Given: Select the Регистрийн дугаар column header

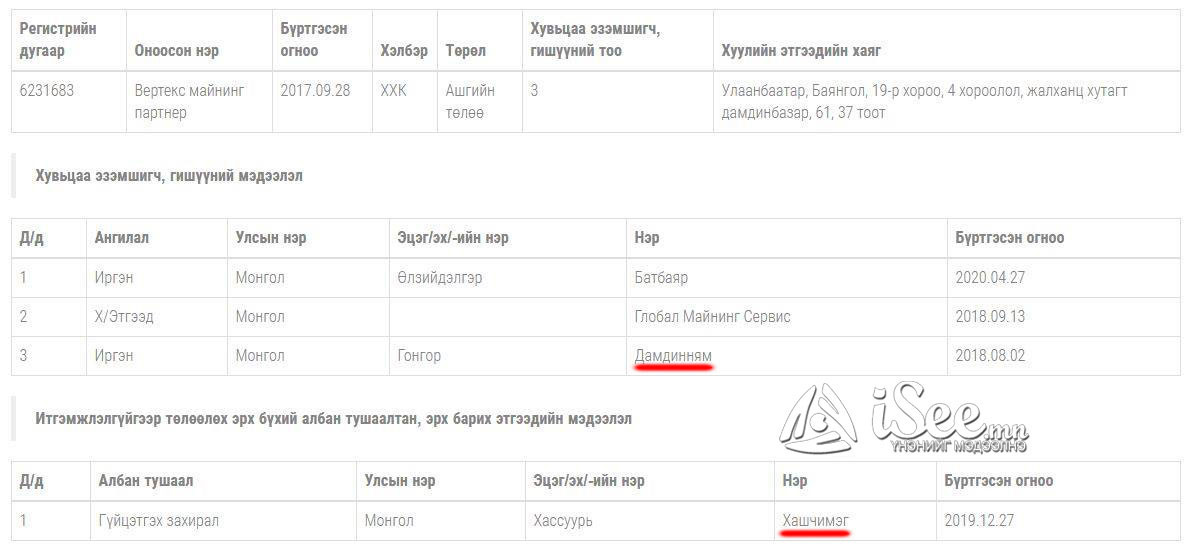Looking at the screenshot, I should 58,40.
